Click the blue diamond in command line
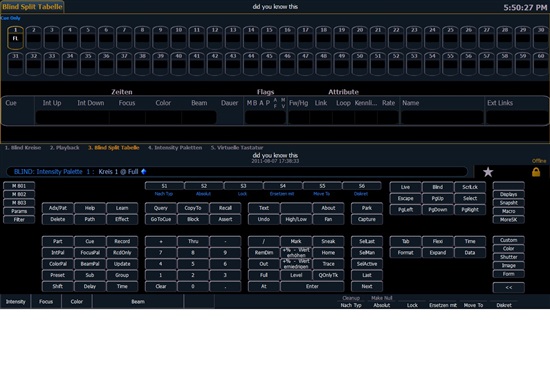Image resolution: width=550 pixels, height=367 pixels. (143, 172)
